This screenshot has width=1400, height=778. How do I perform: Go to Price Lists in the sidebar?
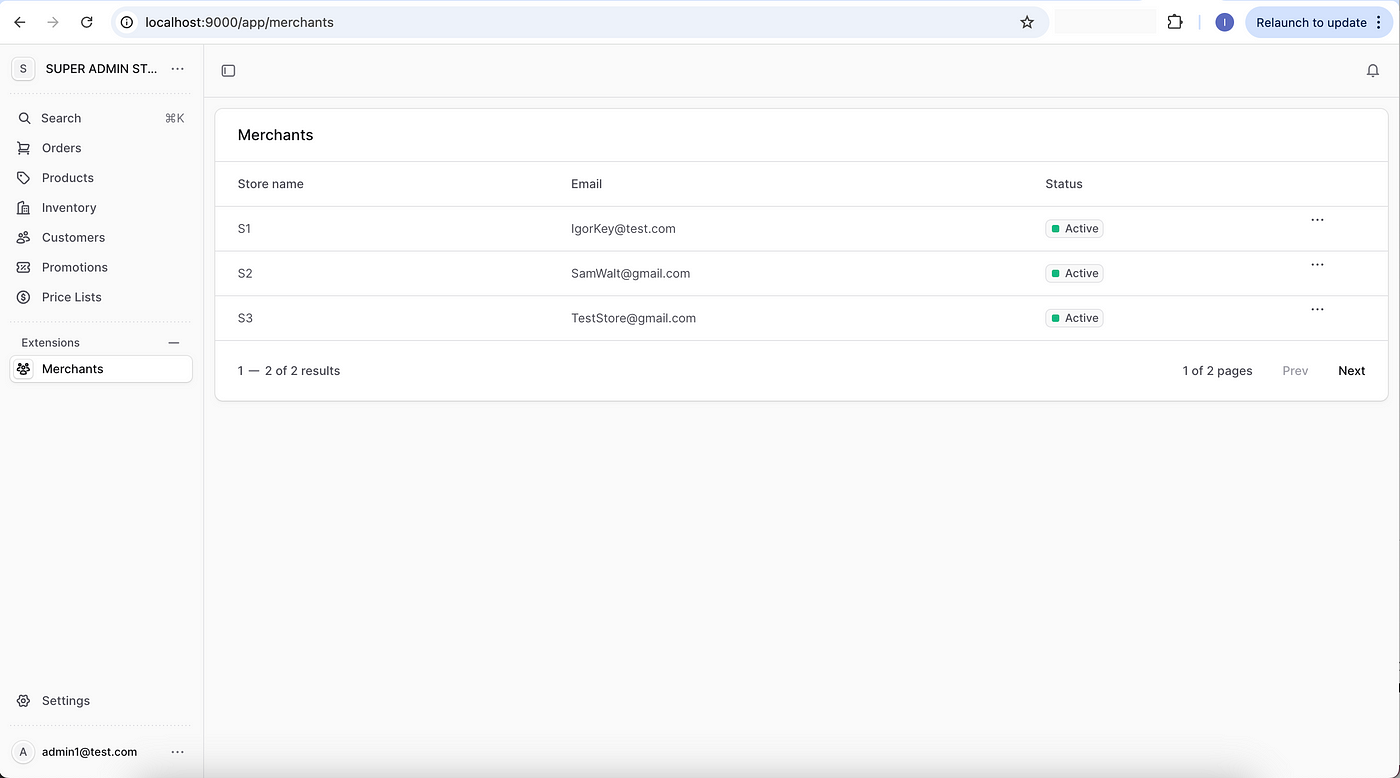click(101, 297)
